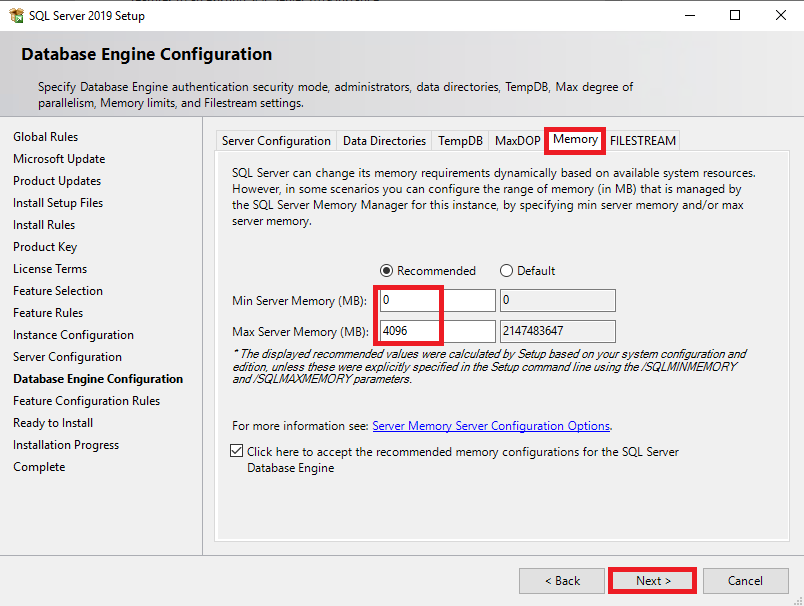
Task: Open the TempDB tab
Action: pyautogui.click(x=460, y=140)
